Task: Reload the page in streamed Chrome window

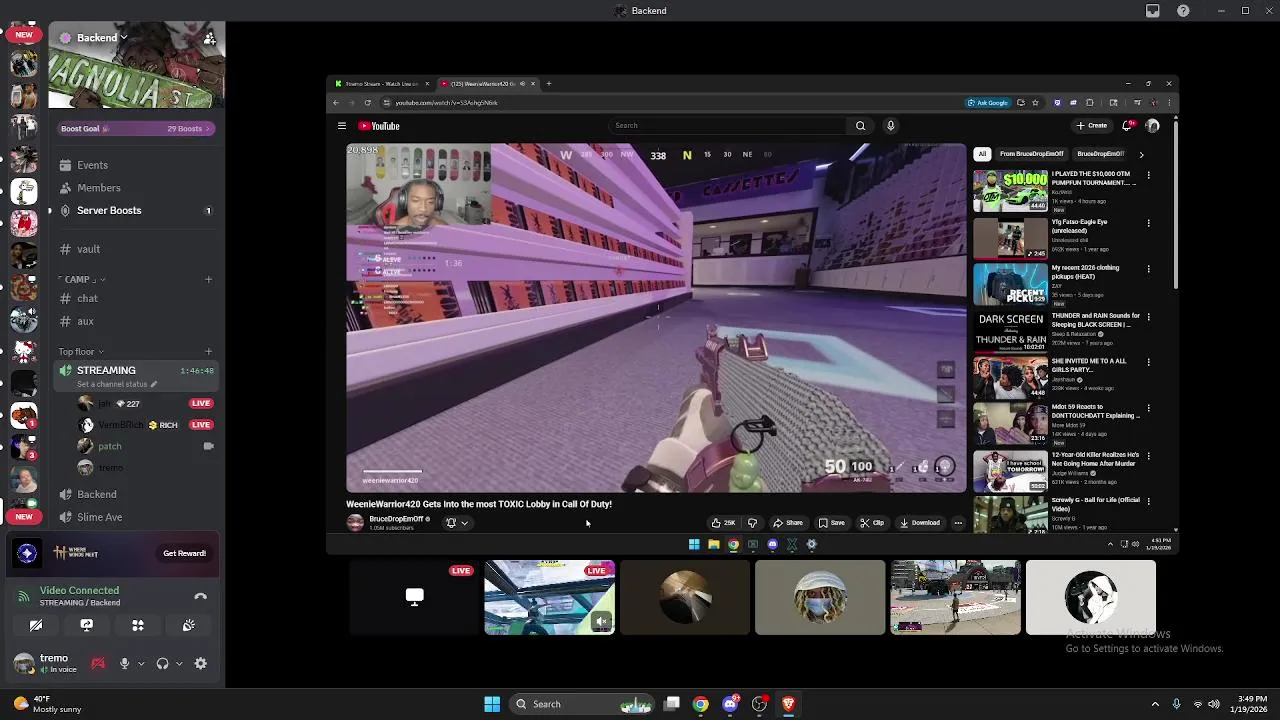Action: tap(368, 103)
